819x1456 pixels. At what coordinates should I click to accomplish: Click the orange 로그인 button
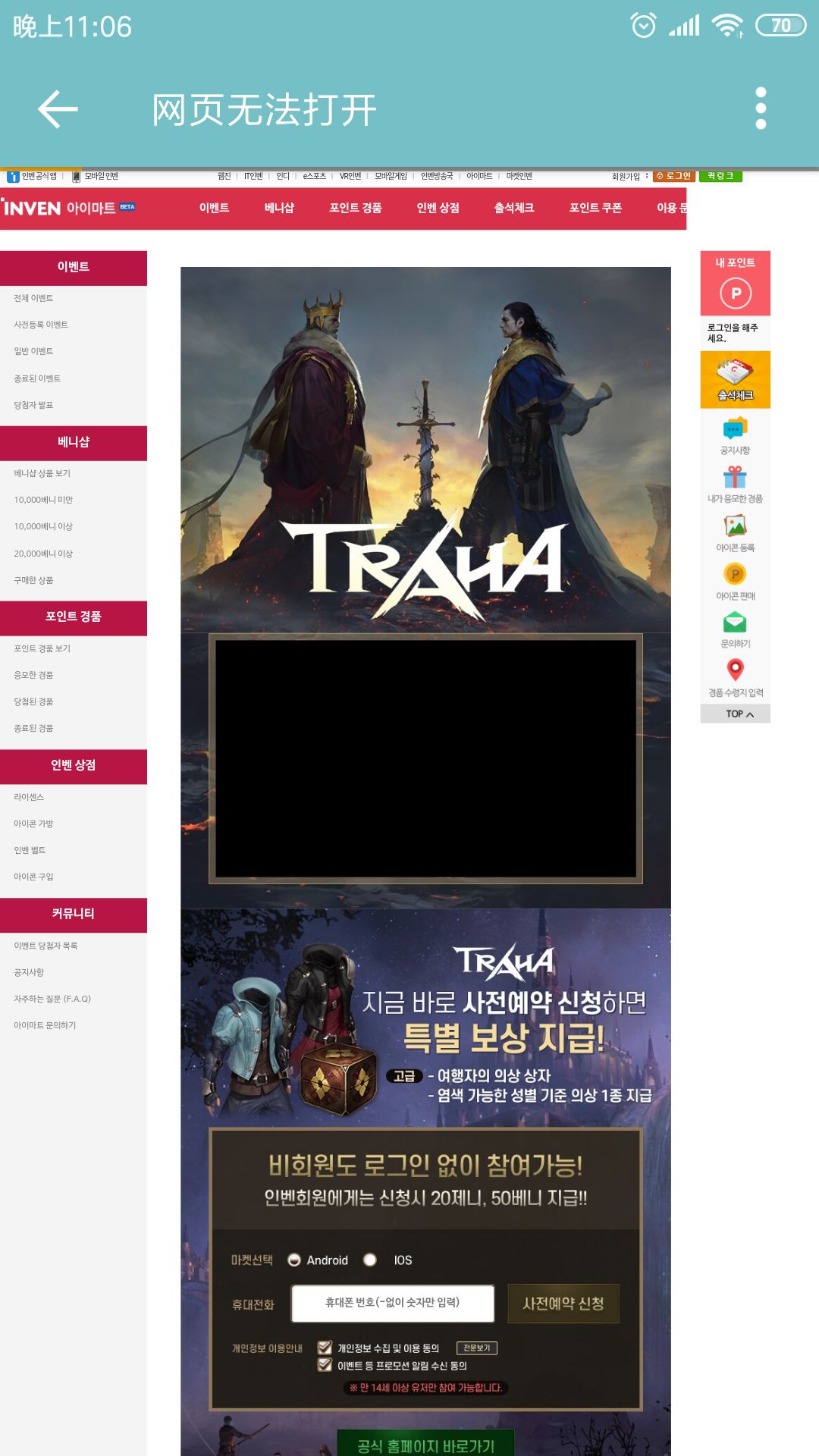(x=673, y=176)
